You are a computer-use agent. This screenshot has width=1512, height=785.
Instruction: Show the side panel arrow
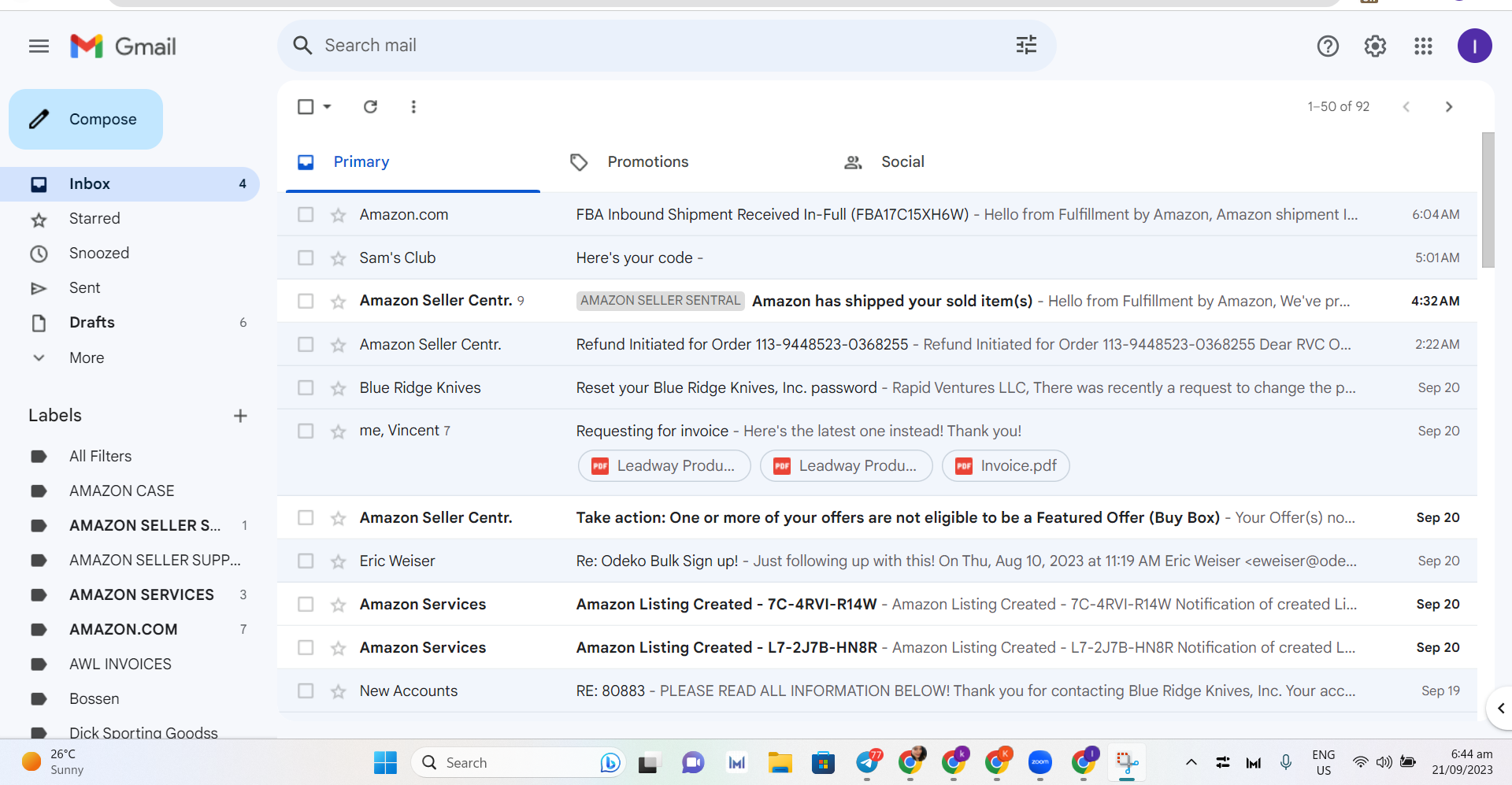(x=1500, y=708)
